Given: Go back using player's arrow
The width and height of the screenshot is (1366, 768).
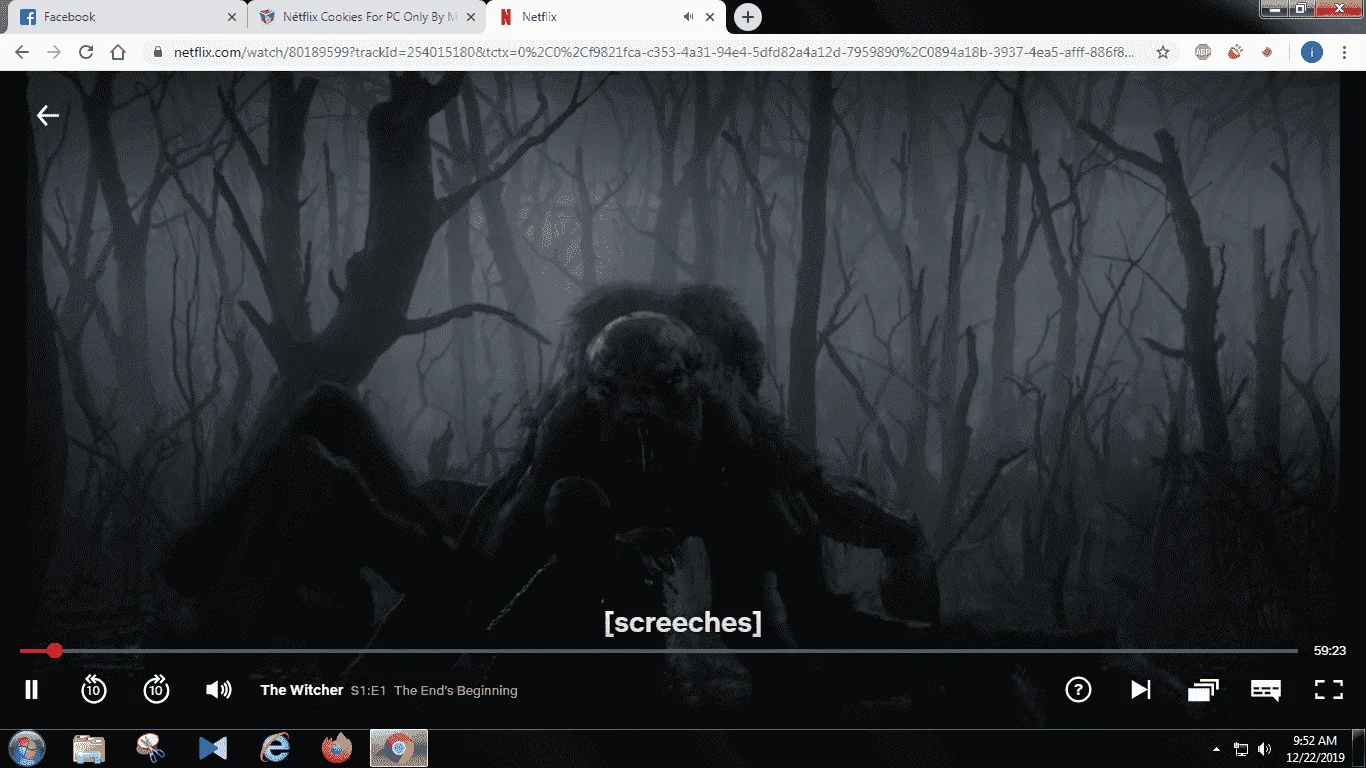Looking at the screenshot, I should tap(48, 116).
